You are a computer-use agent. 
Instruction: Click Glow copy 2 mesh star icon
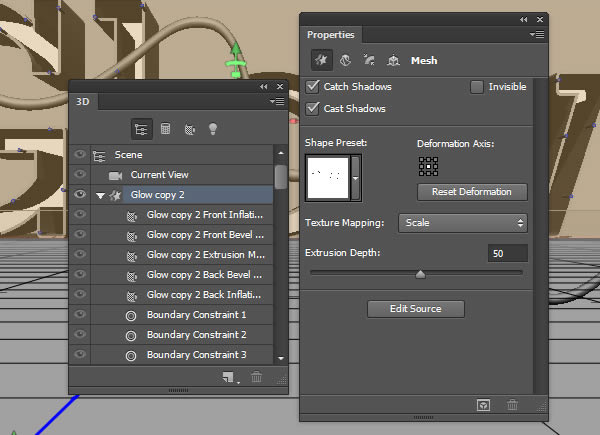coord(115,196)
